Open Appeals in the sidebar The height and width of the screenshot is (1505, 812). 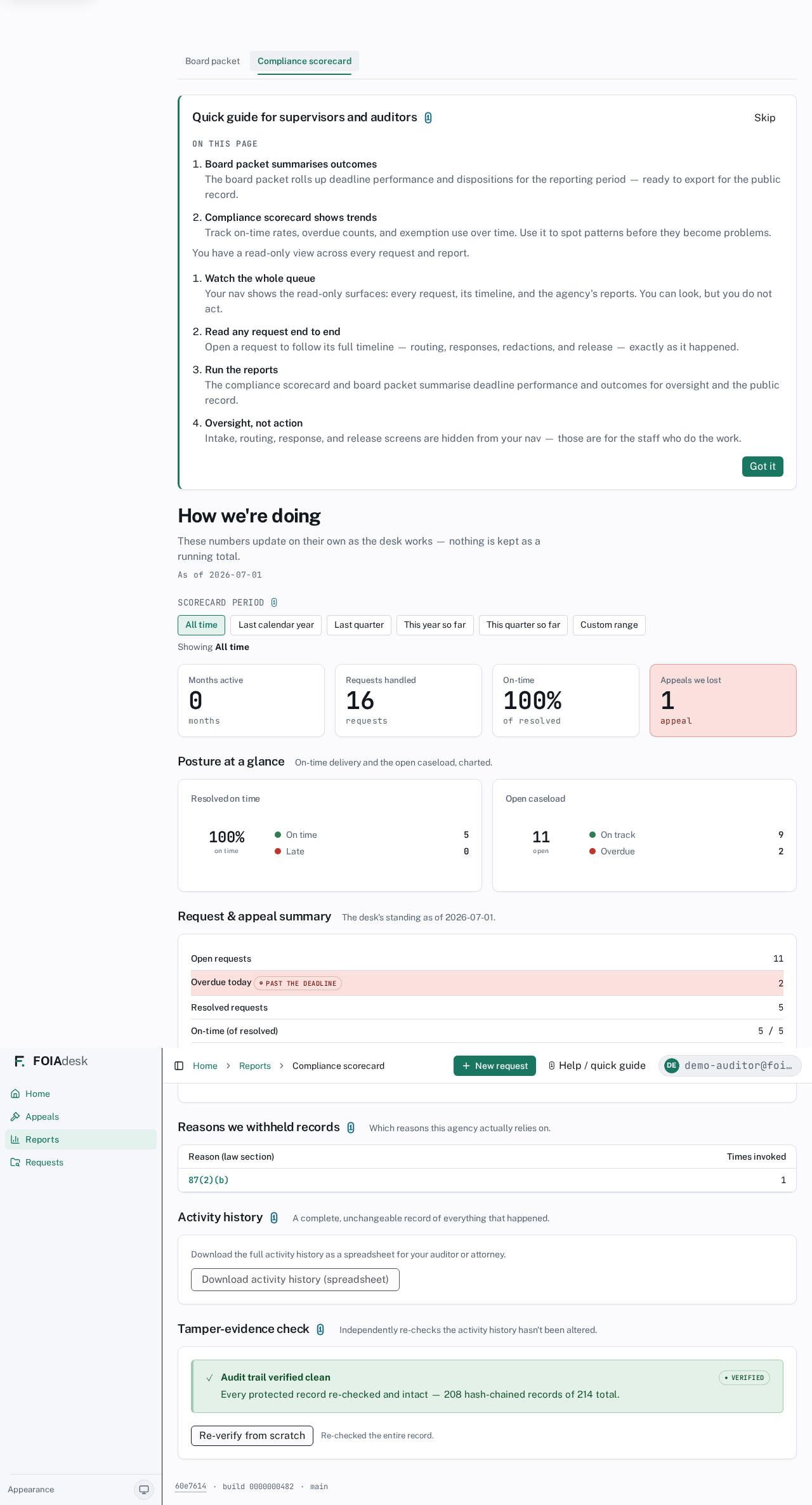click(81, 1117)
